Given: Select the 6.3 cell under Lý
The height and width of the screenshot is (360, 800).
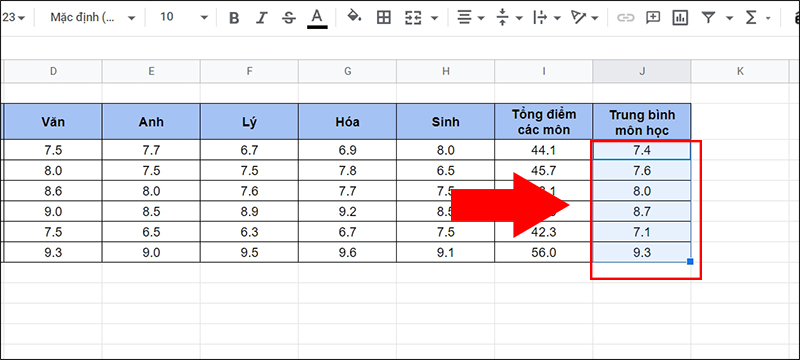Looking at the screenshot, I should point(249,232).
